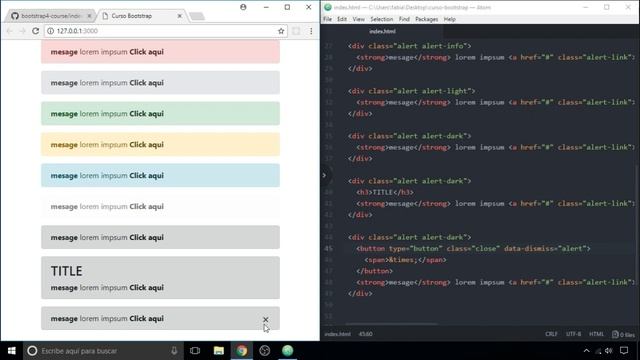
Task: Open the Windows notification center
Action: coord(624,351)
